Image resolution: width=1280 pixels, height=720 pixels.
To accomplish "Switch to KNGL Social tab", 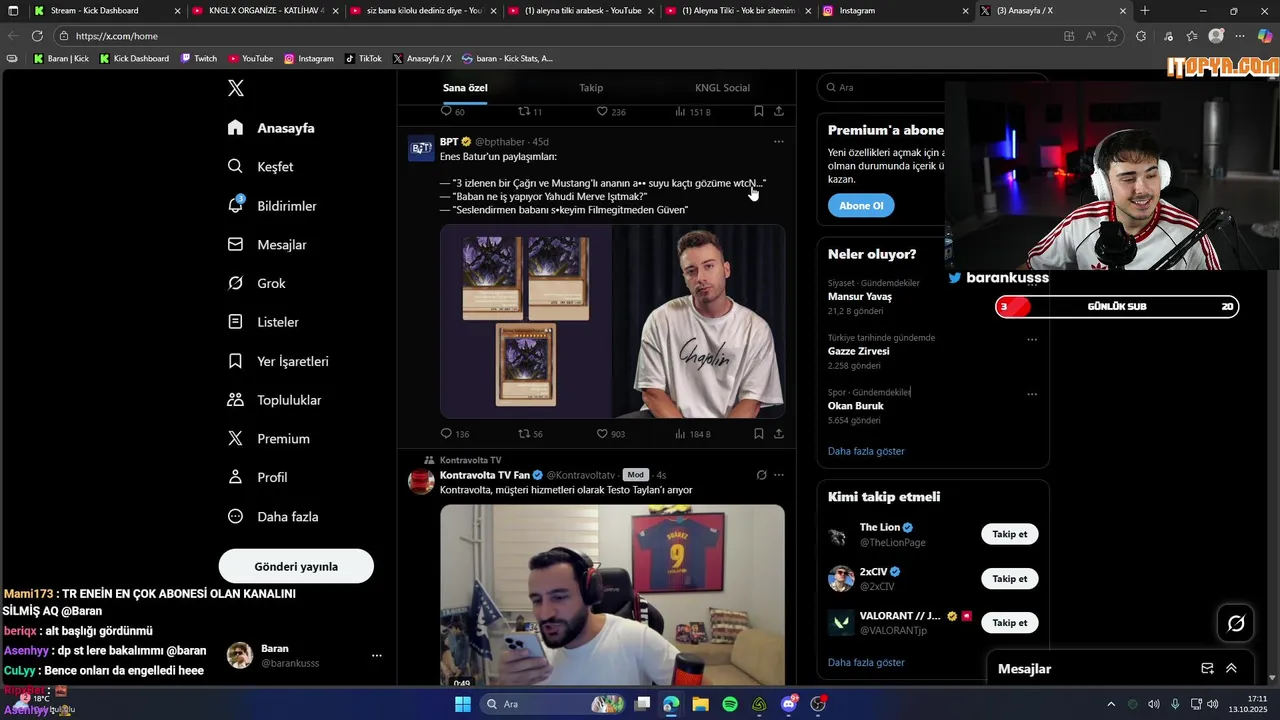I will coord(722,88).
